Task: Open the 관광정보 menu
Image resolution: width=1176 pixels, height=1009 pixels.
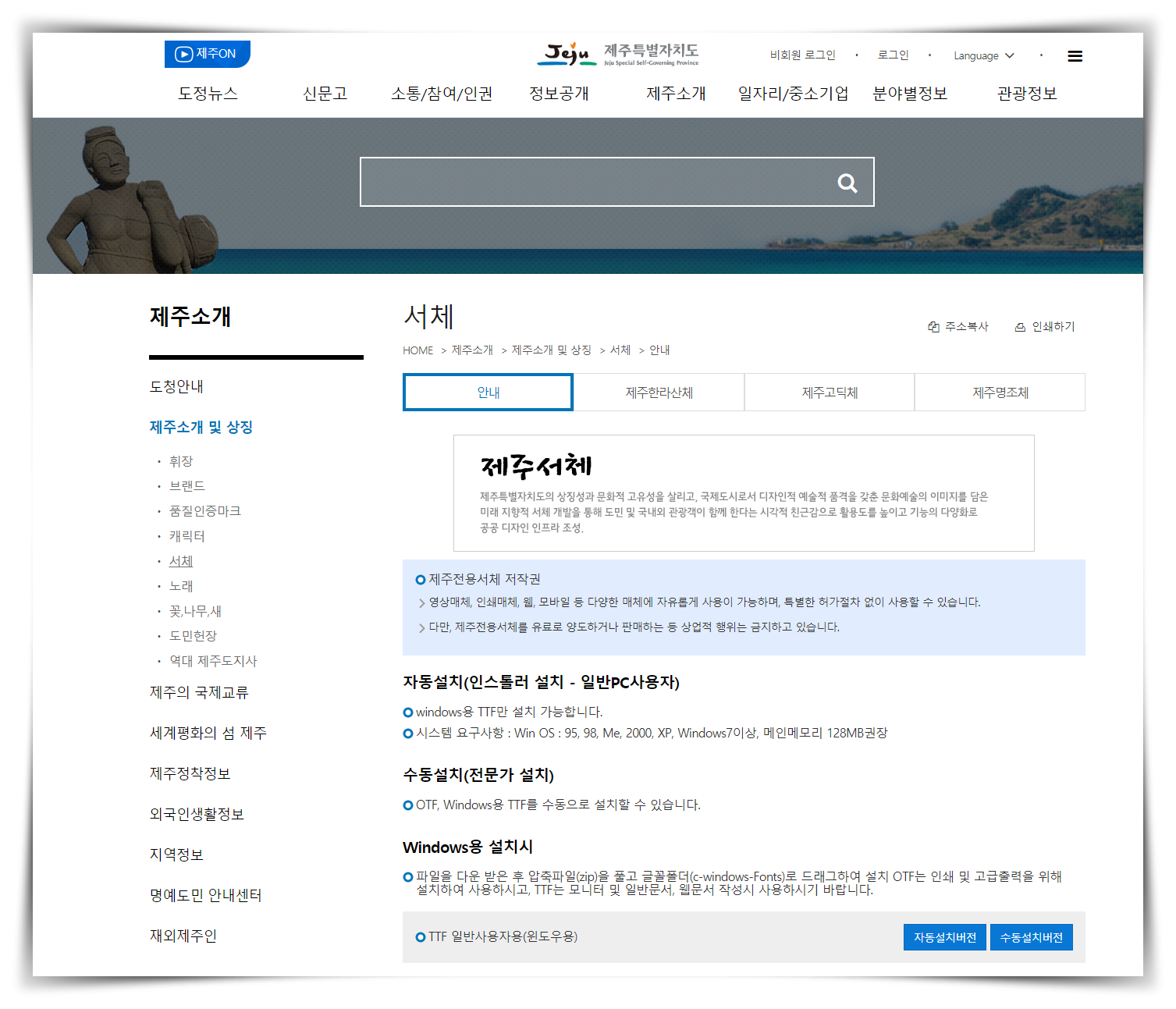Action: 1025,94
